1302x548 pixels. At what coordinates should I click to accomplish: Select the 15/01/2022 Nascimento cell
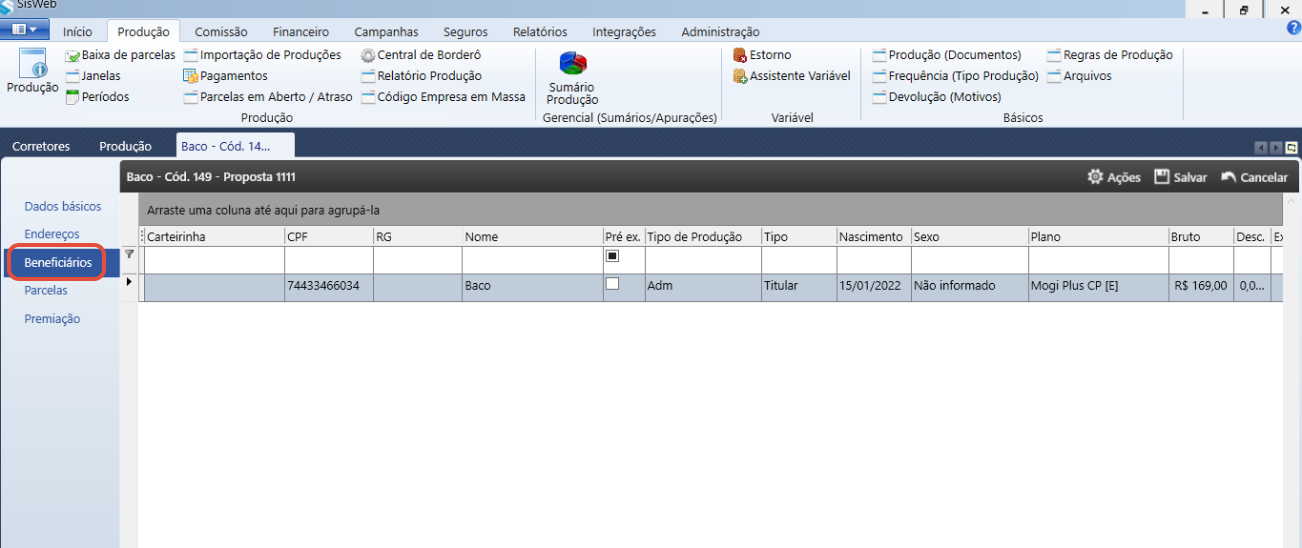pyautogui.click(x=873, y=287)
